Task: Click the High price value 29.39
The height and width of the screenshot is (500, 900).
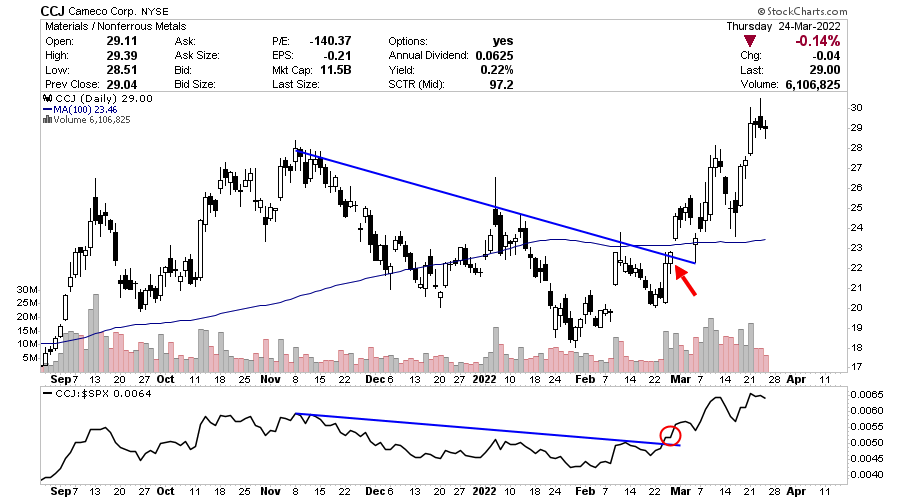Action: (x=122, y=56)
